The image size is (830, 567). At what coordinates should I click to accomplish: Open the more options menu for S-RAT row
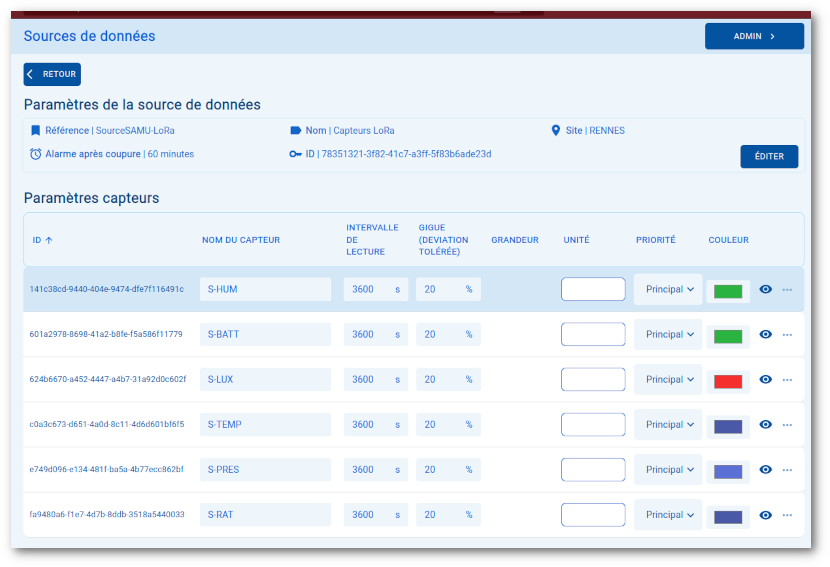pos(787,515)
